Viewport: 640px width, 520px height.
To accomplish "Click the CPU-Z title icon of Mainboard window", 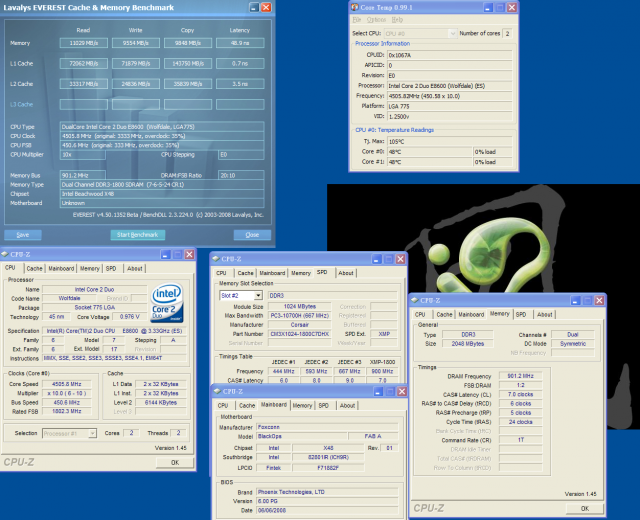I will 218,391.
